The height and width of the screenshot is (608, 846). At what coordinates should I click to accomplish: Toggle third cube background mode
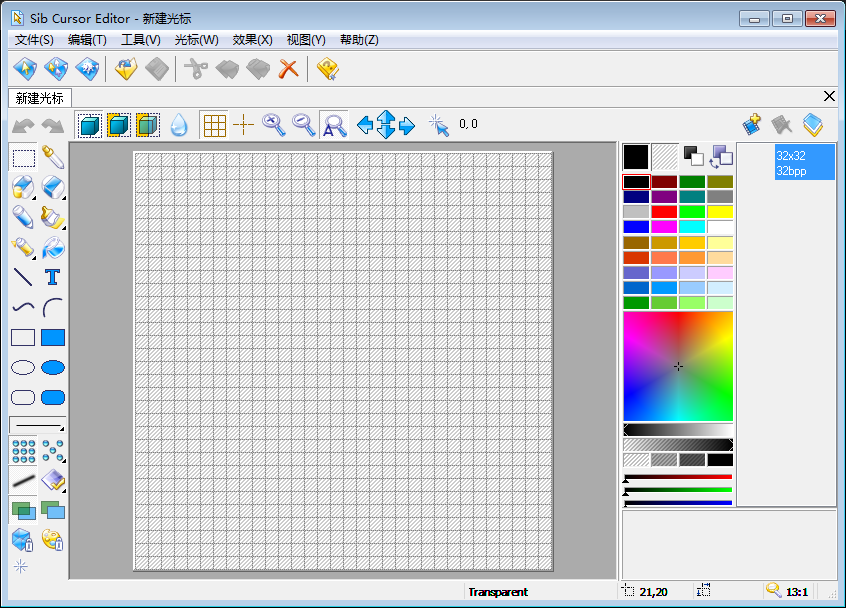point(148,125)
